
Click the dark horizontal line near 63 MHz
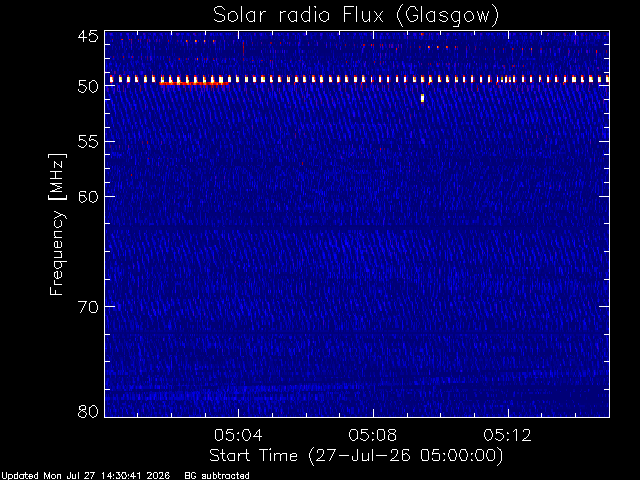click(357, 227)
